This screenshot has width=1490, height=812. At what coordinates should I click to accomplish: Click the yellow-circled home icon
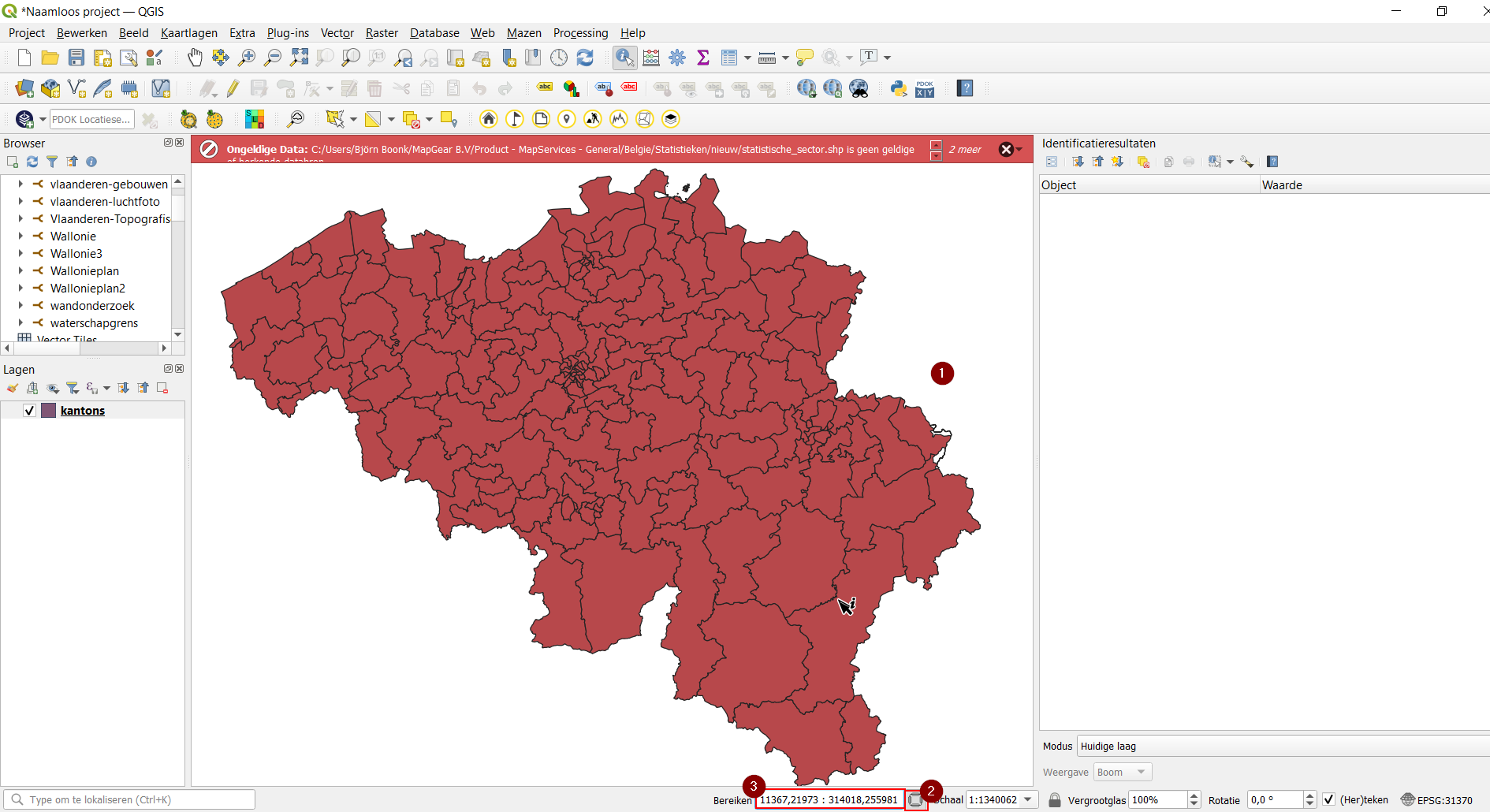pyautogui.click(x=489, y=119)
